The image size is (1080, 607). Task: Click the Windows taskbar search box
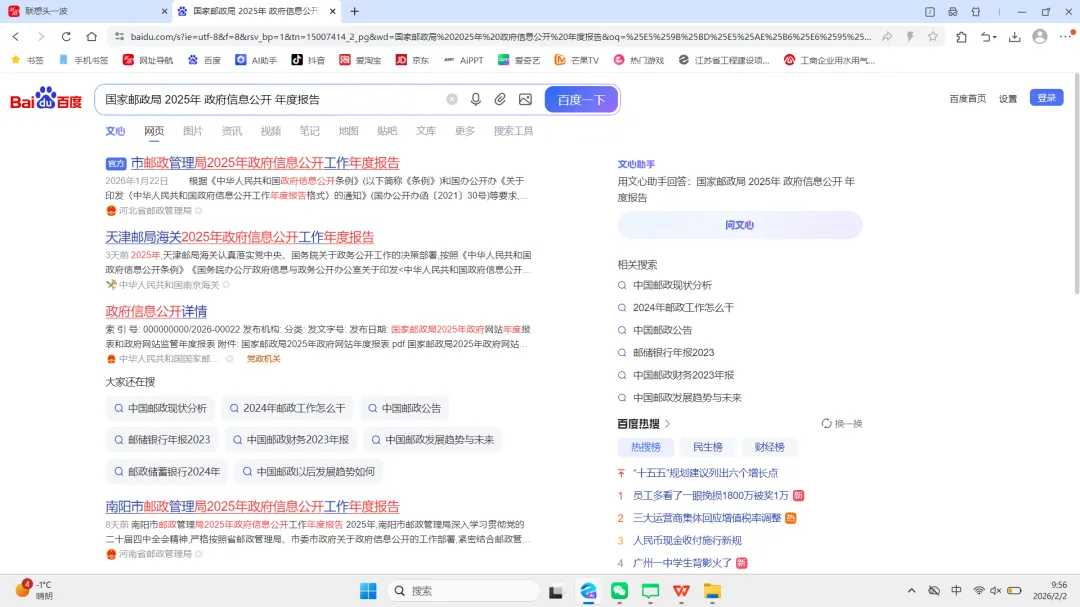tap(463, 590)
